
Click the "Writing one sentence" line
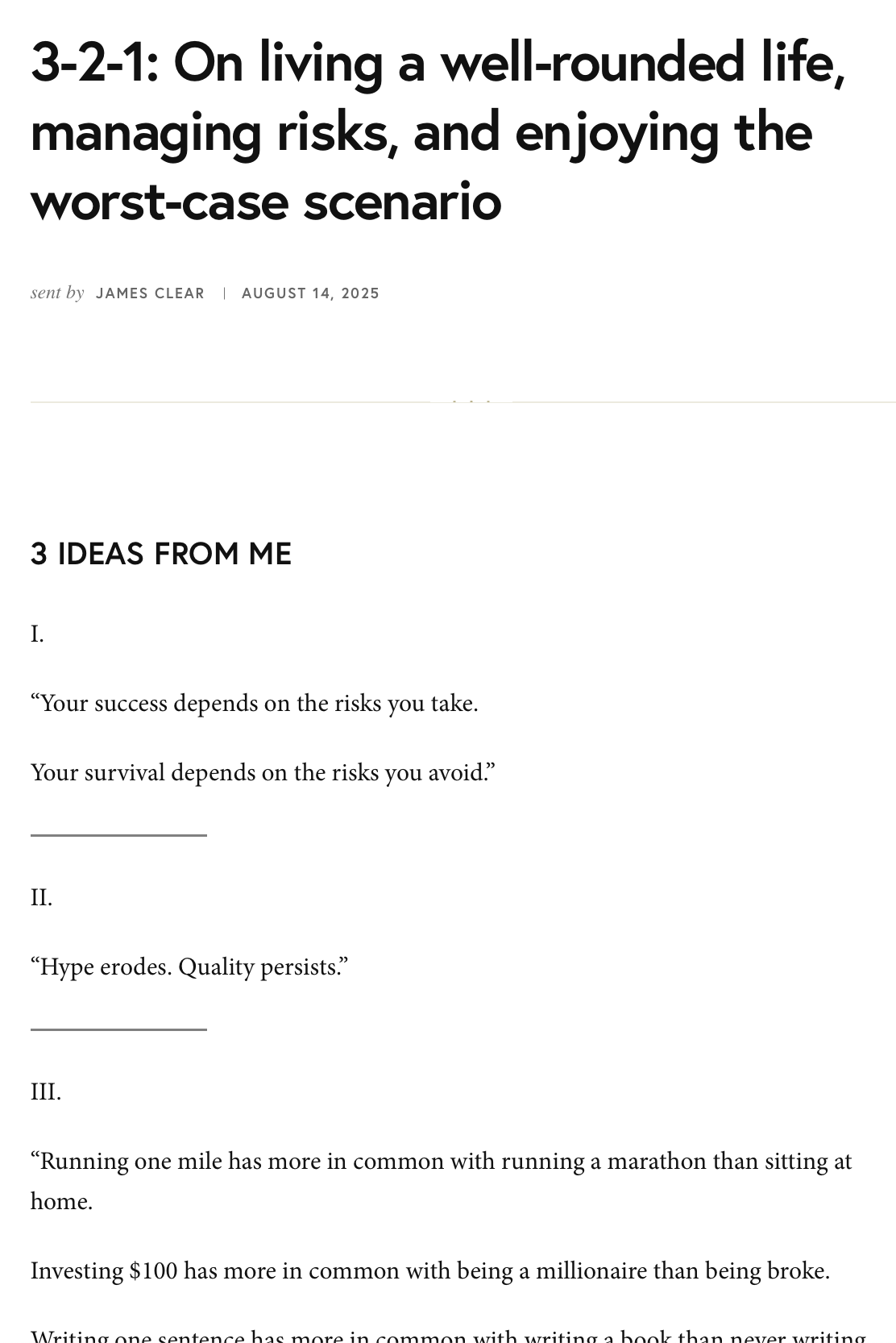coord(448,1335)
